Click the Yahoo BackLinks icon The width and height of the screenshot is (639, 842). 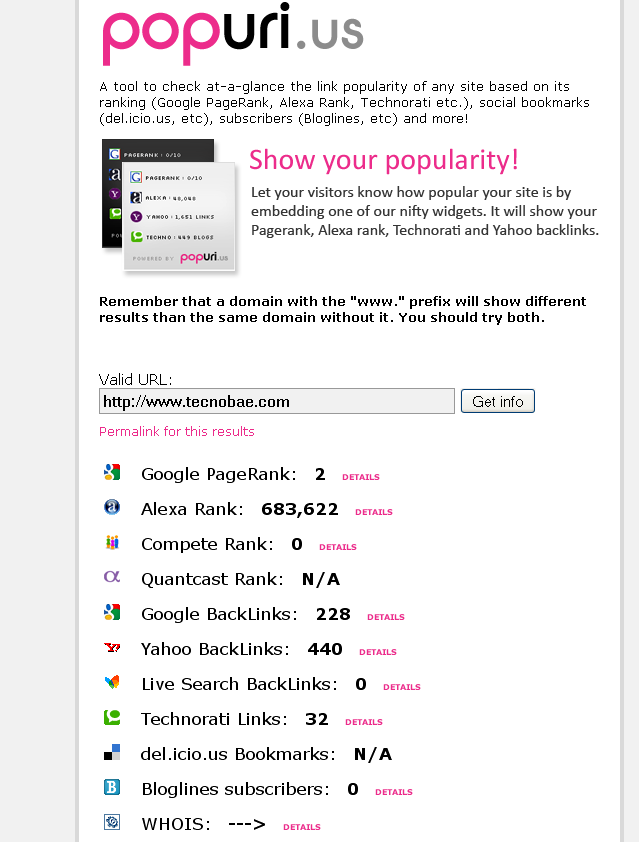coord(112,648)
